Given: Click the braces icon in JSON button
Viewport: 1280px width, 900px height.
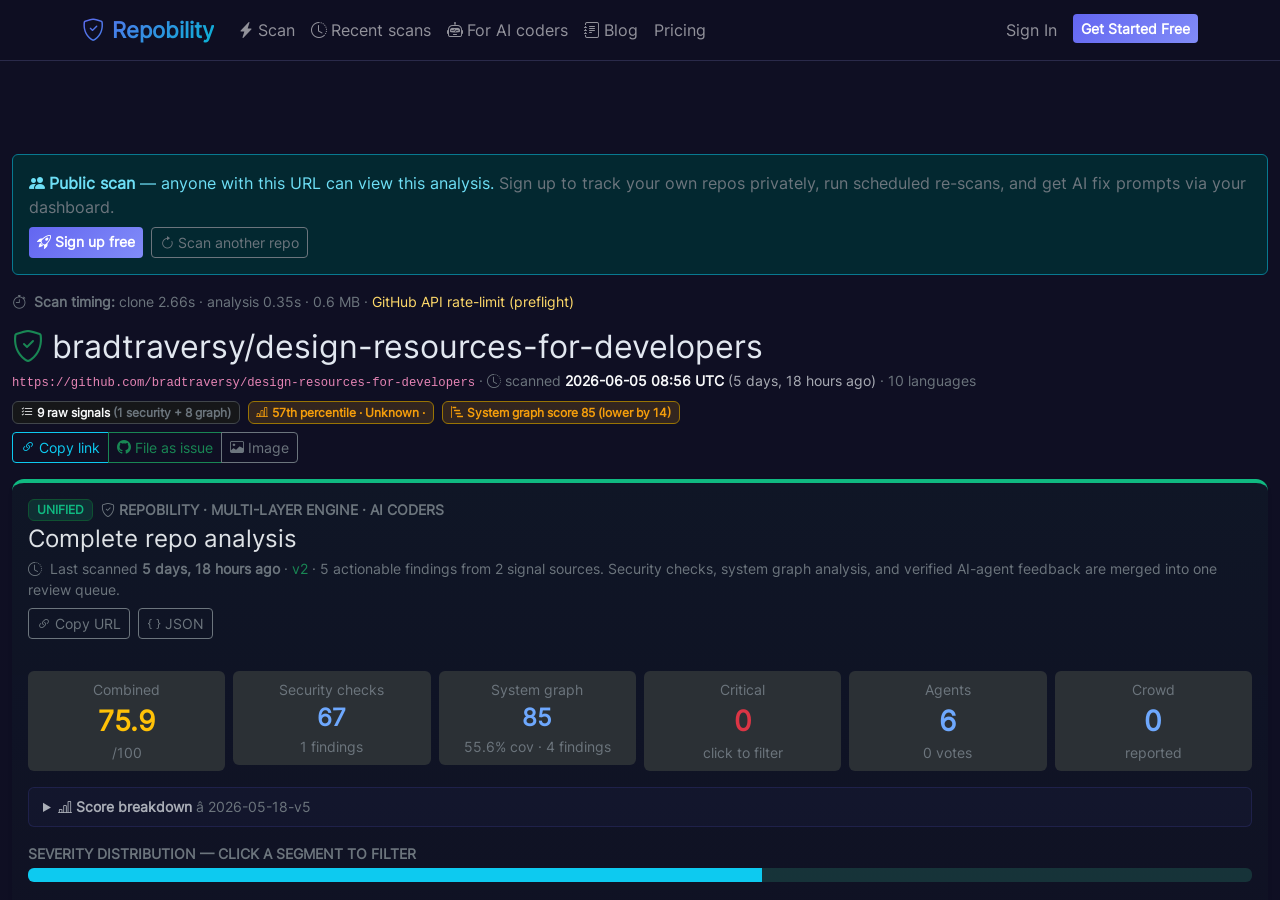Looking at the screenshot, I should (154, 623).
